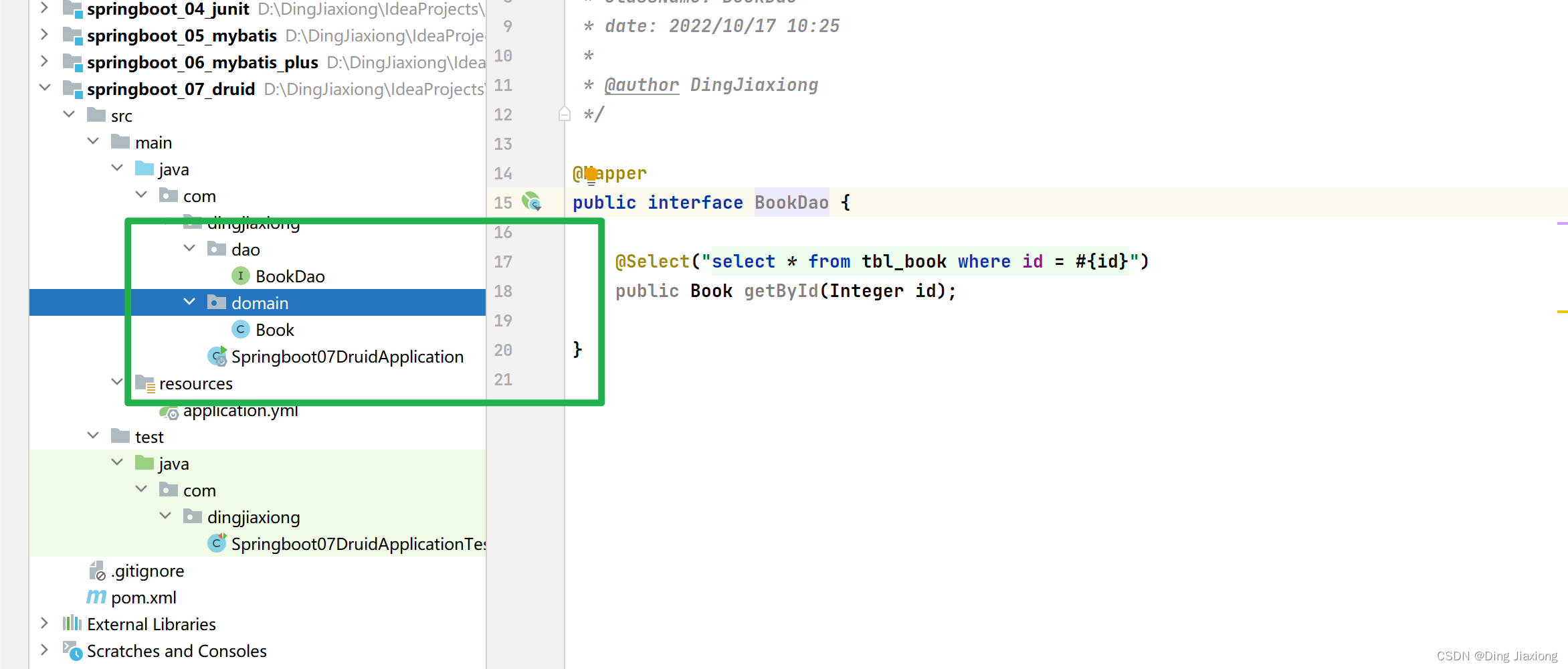Click the @author Javadoc tag link
The height and width of the screenshot is (669, 1568).
[642, 85]
